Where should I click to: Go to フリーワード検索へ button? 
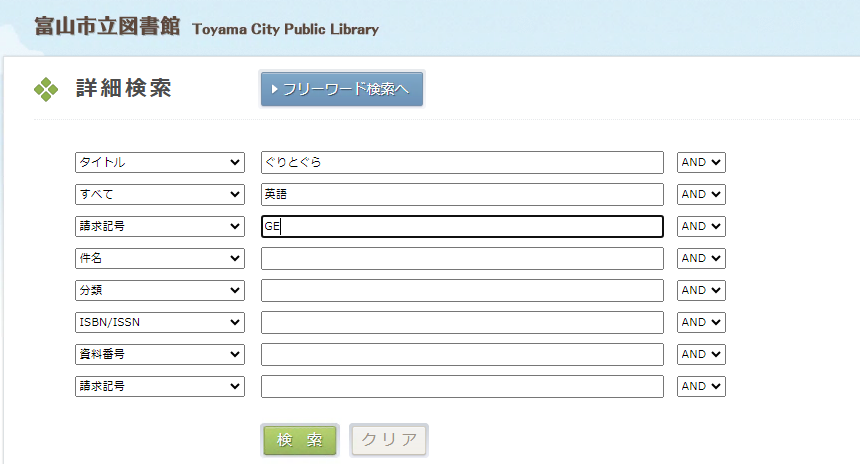(x=342, y=89)
